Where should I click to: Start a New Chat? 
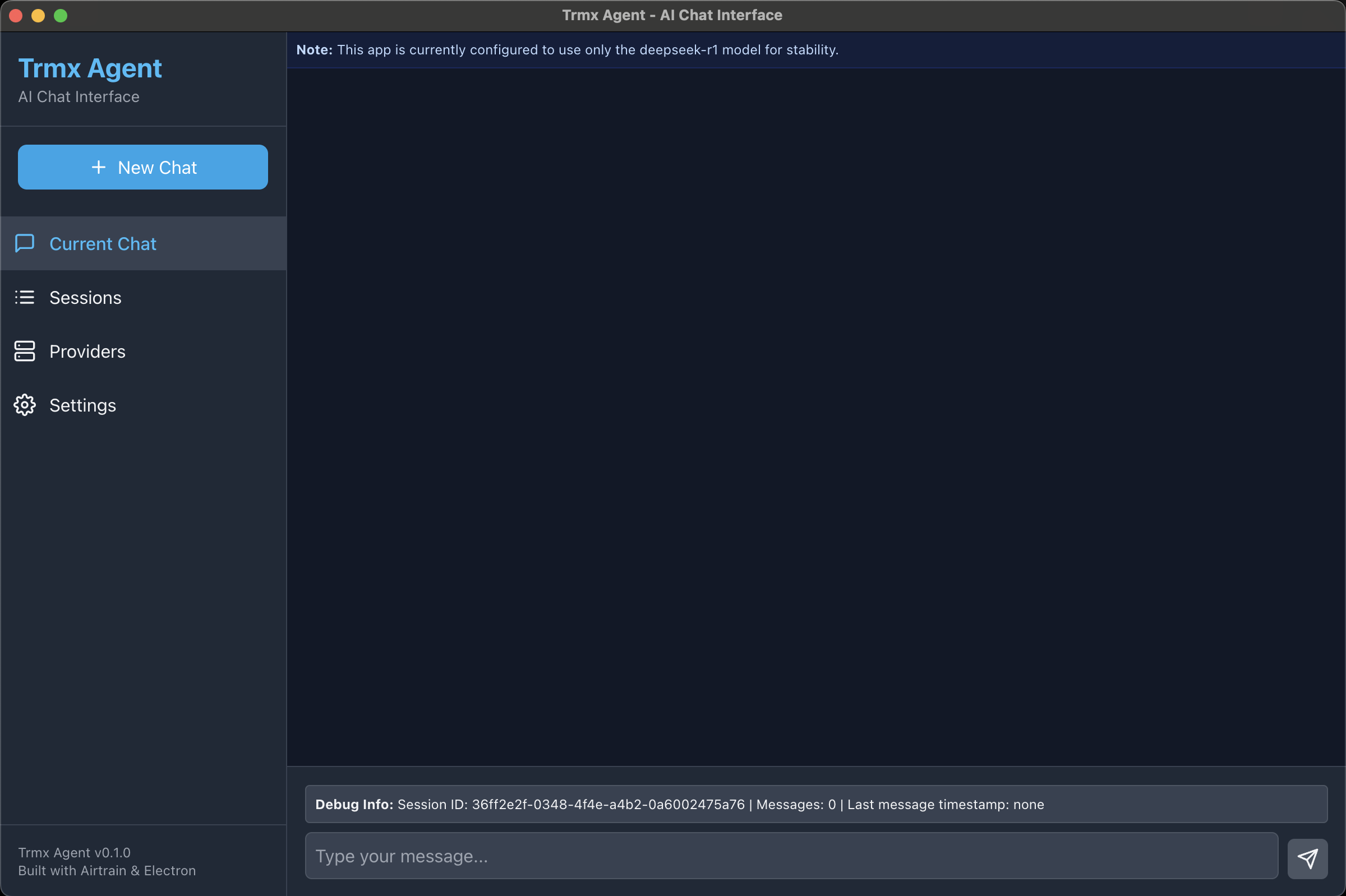142,167
